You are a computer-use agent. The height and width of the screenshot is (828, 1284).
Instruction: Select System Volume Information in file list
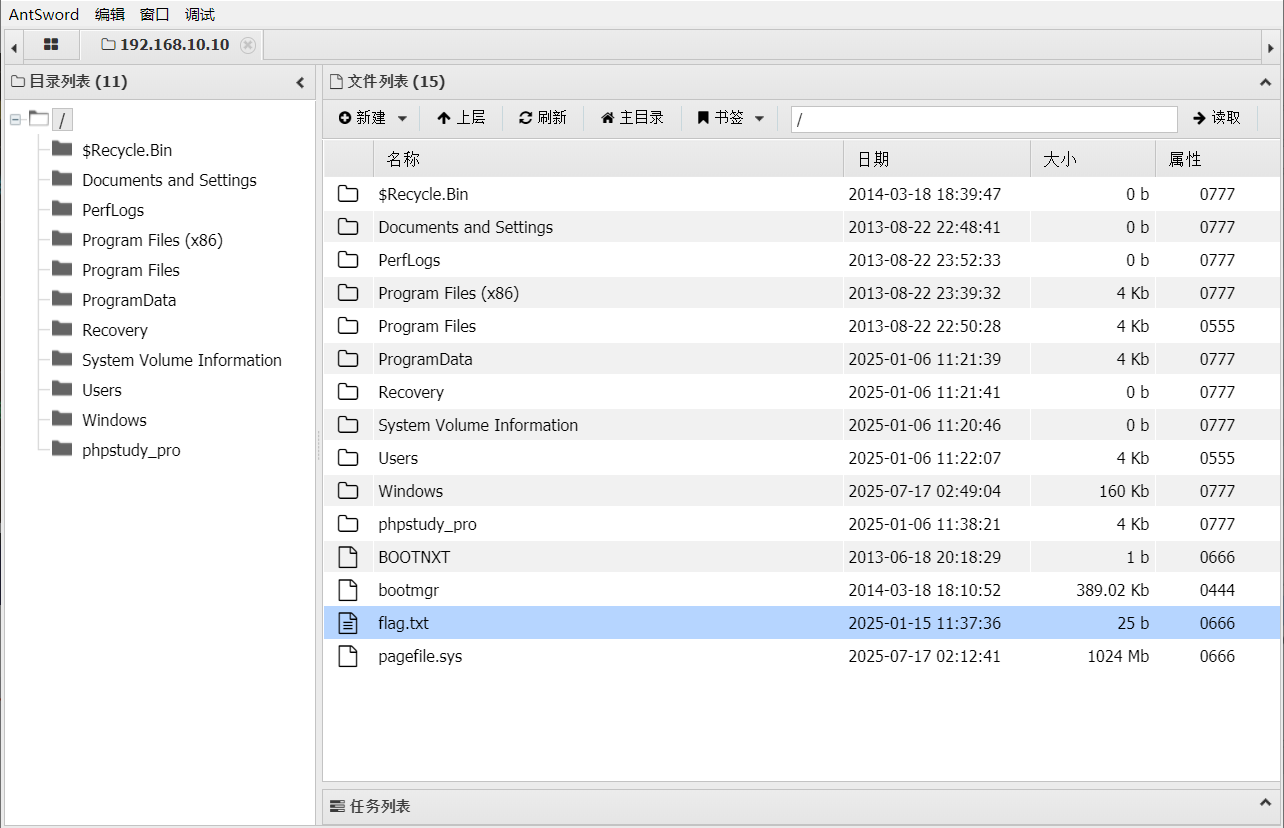(802, 425)
